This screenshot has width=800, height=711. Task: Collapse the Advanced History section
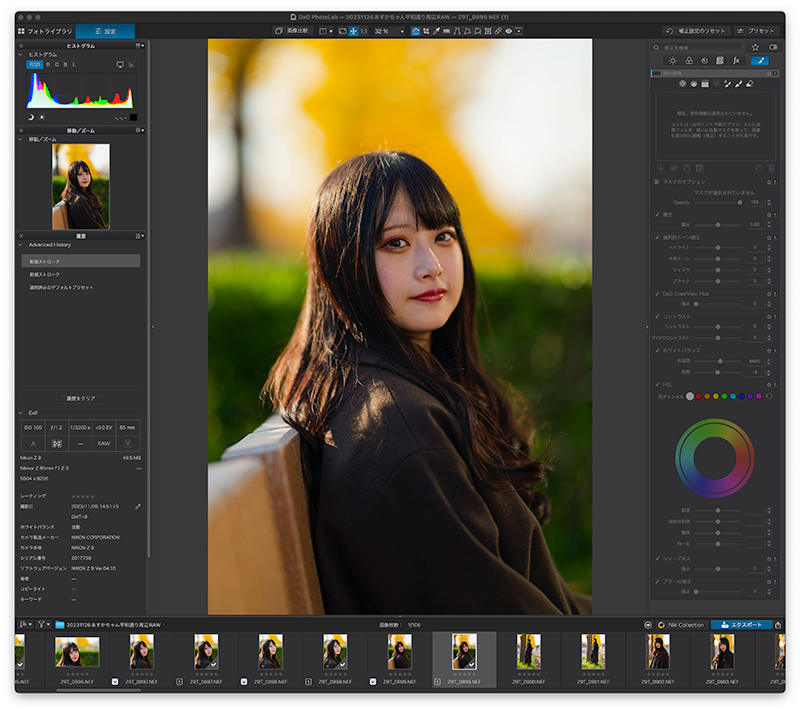[x=20, y=245]
